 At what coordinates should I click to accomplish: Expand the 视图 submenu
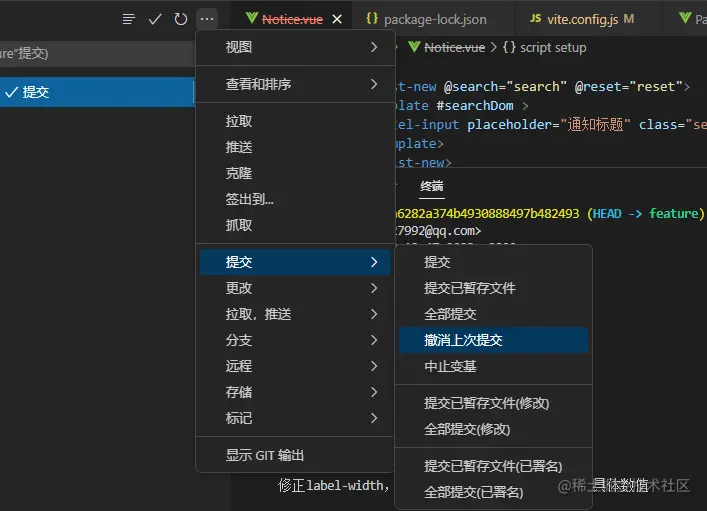coord(295,47)
